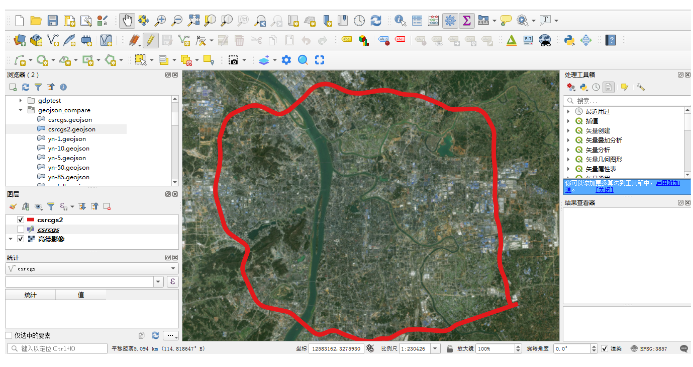
Task: Choose the Zoom In magnifier
Action: (160, 20)
